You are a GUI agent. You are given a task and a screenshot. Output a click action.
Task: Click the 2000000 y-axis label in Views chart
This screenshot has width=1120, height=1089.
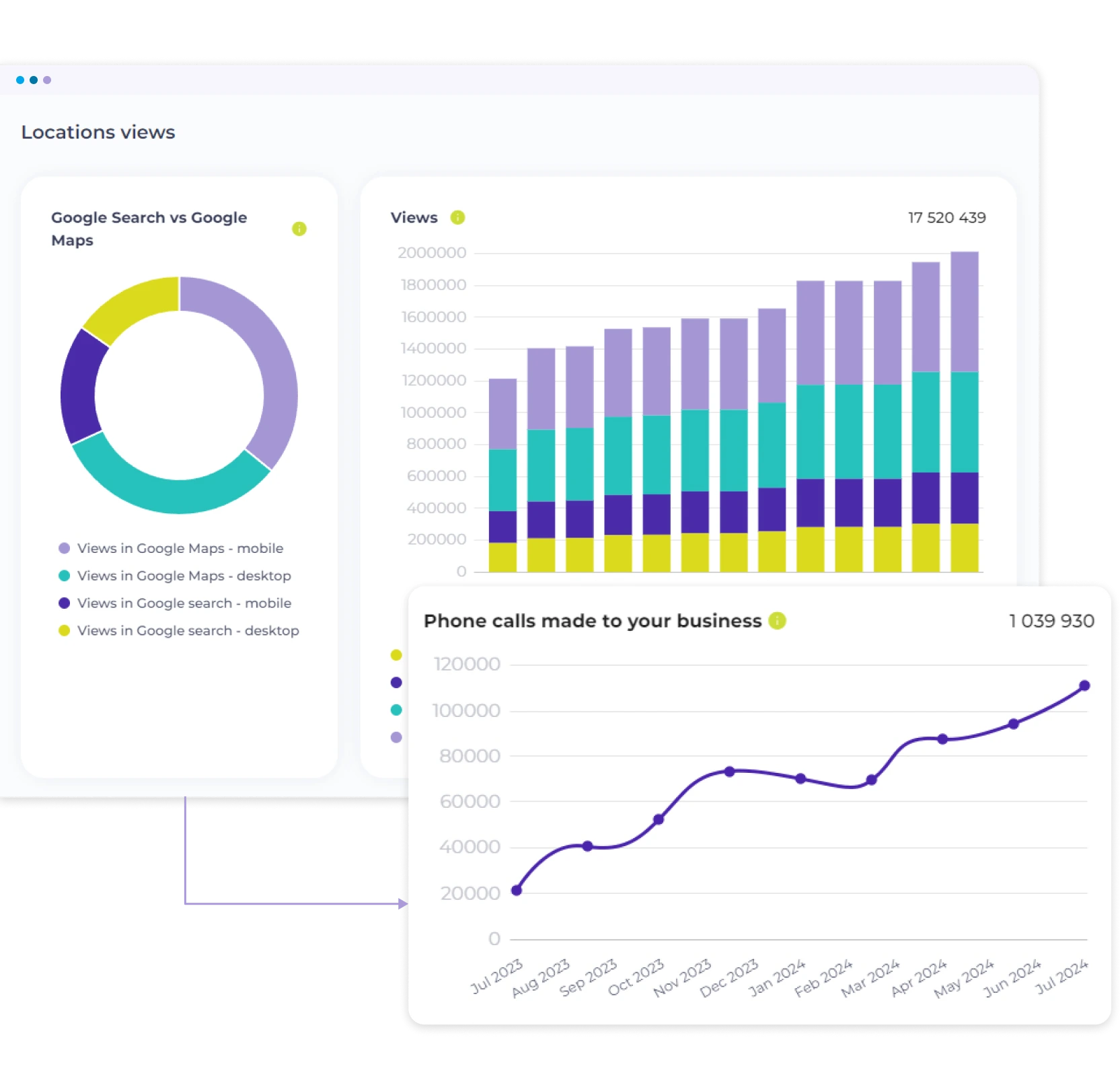[432, 253]
